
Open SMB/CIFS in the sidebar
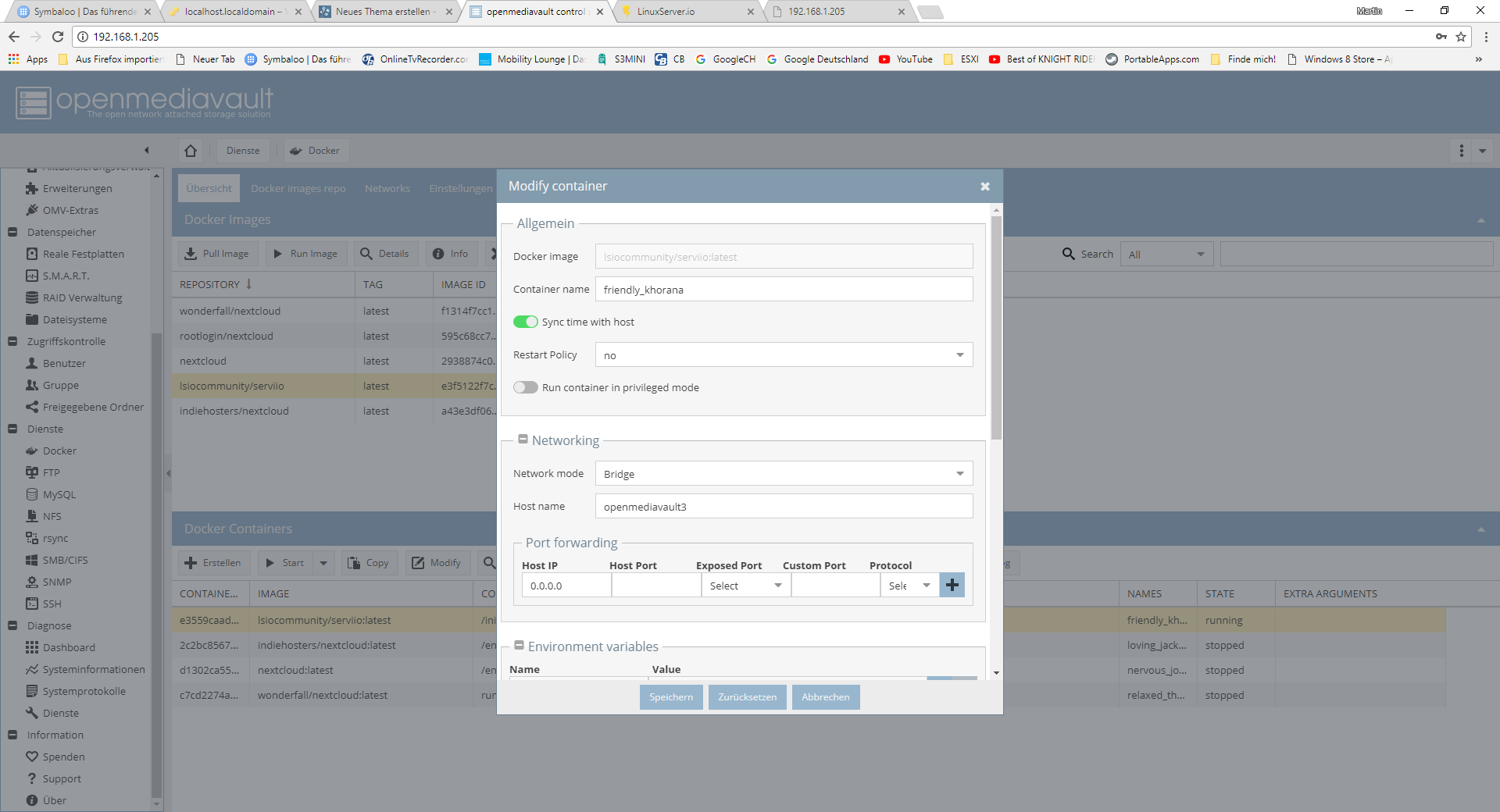click(x=65, y=560)
